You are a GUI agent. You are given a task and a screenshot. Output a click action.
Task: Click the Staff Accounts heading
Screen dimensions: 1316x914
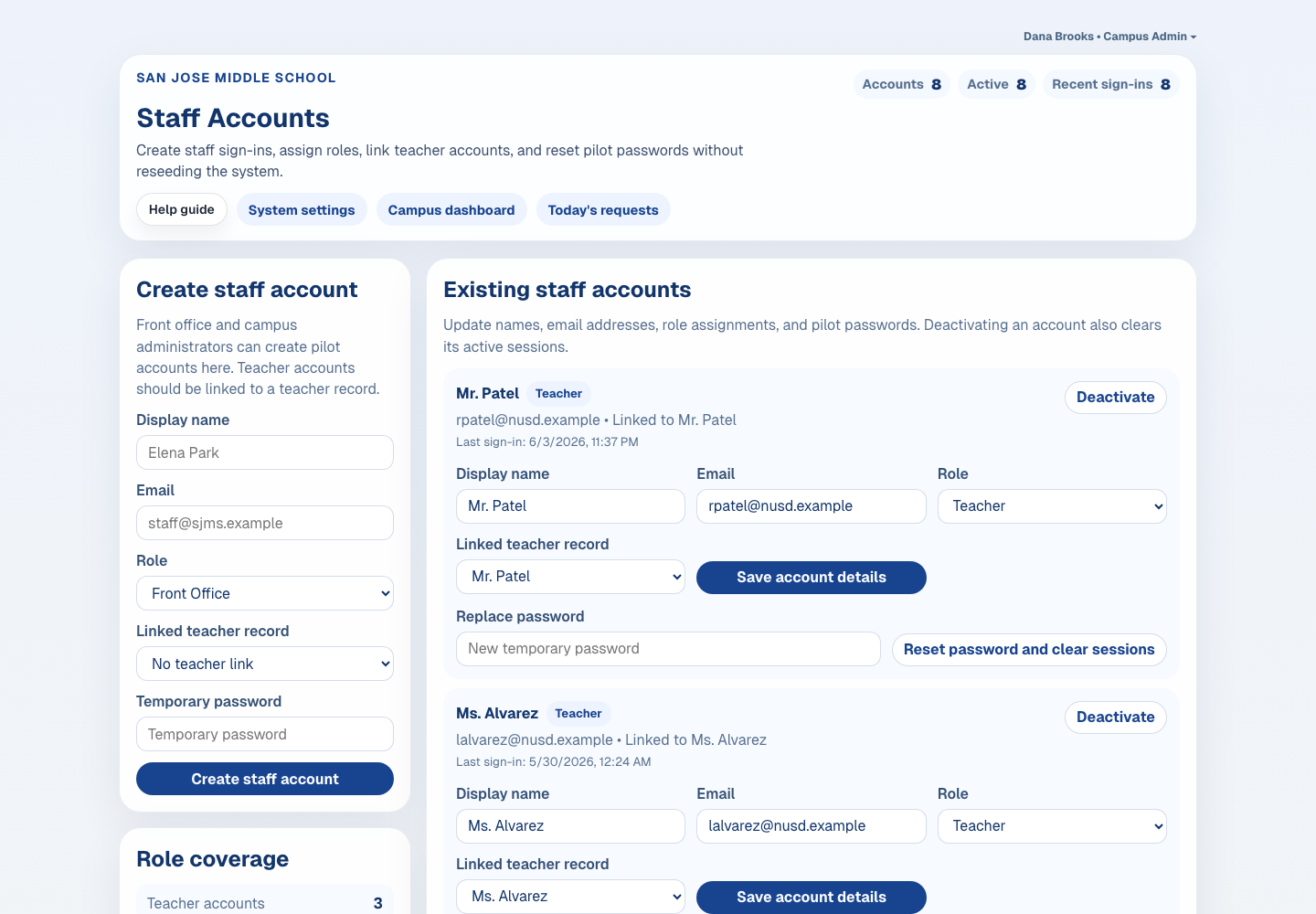point(233,118)
